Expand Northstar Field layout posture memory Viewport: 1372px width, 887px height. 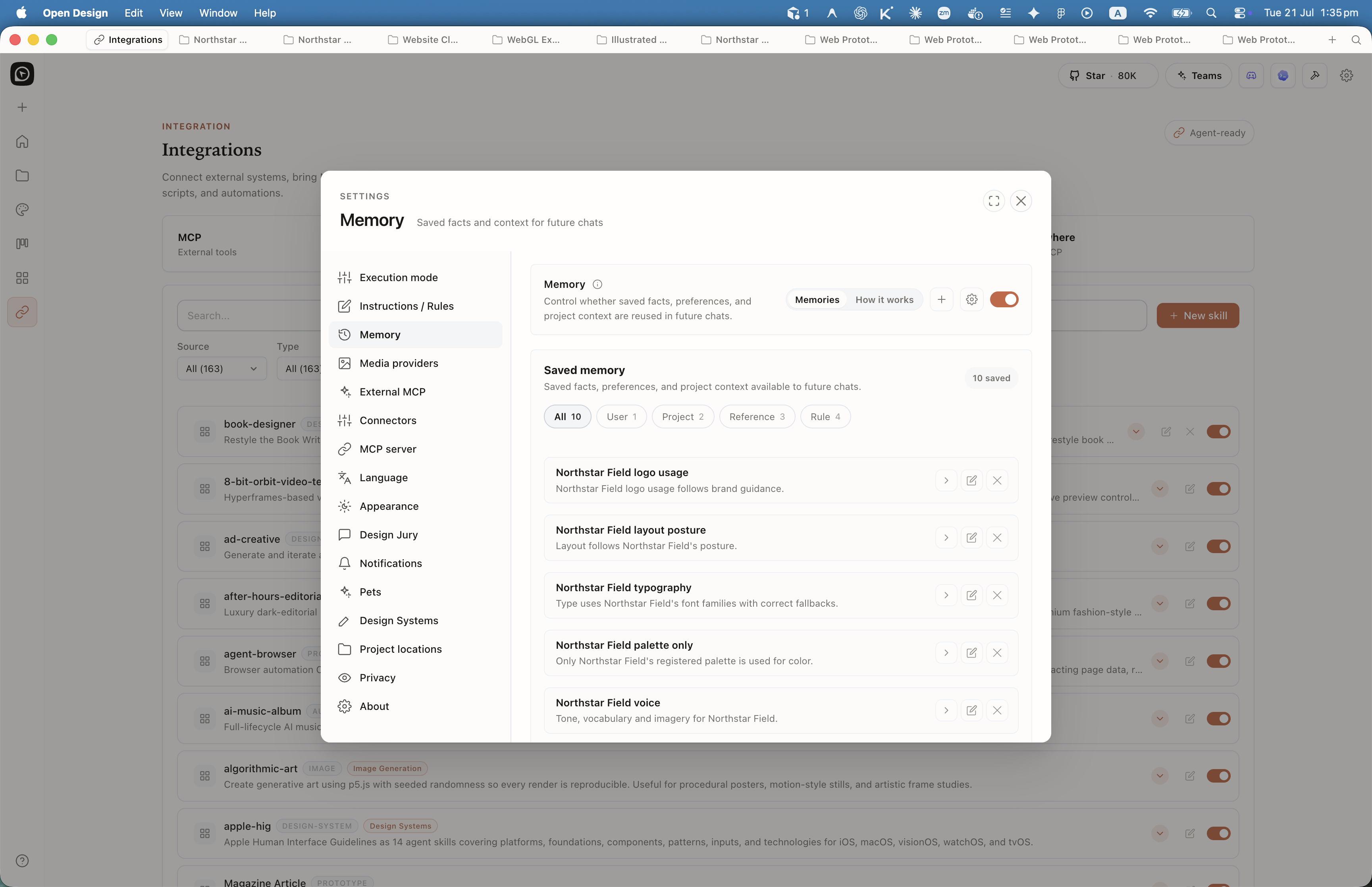[x=946, y=538]
